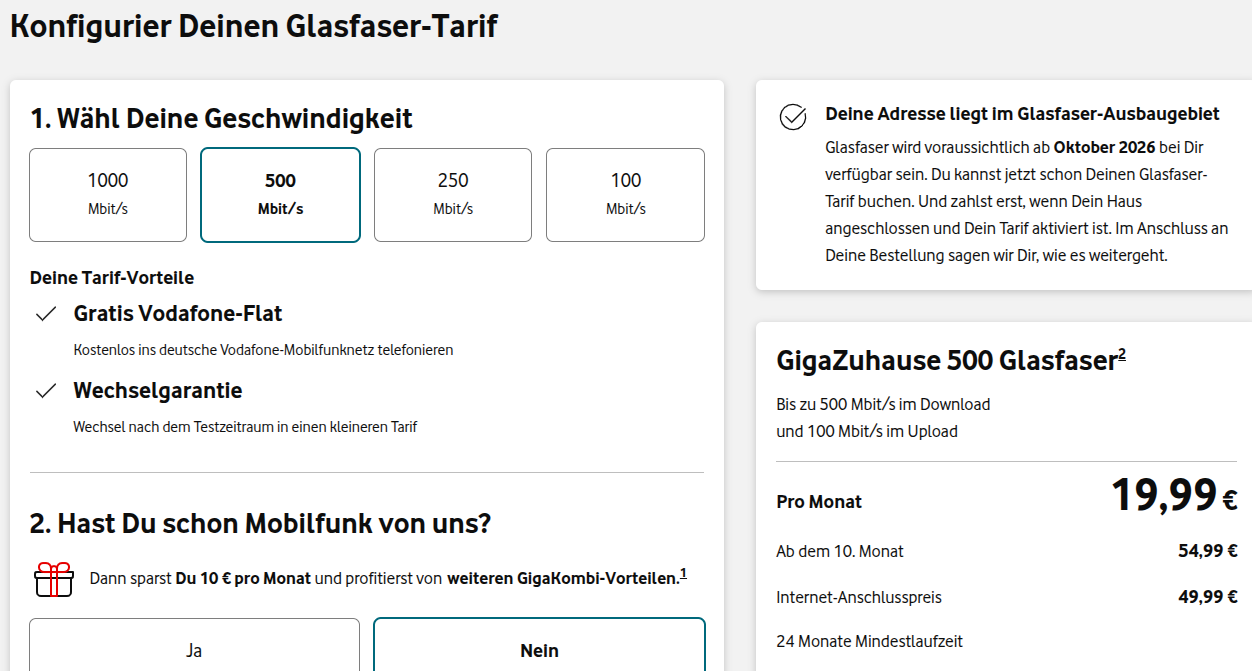Click '2. Hast Du schon Mobilfunk von uns?' heading
This screenshot has width=1252, height=671.
coord(261,523)
